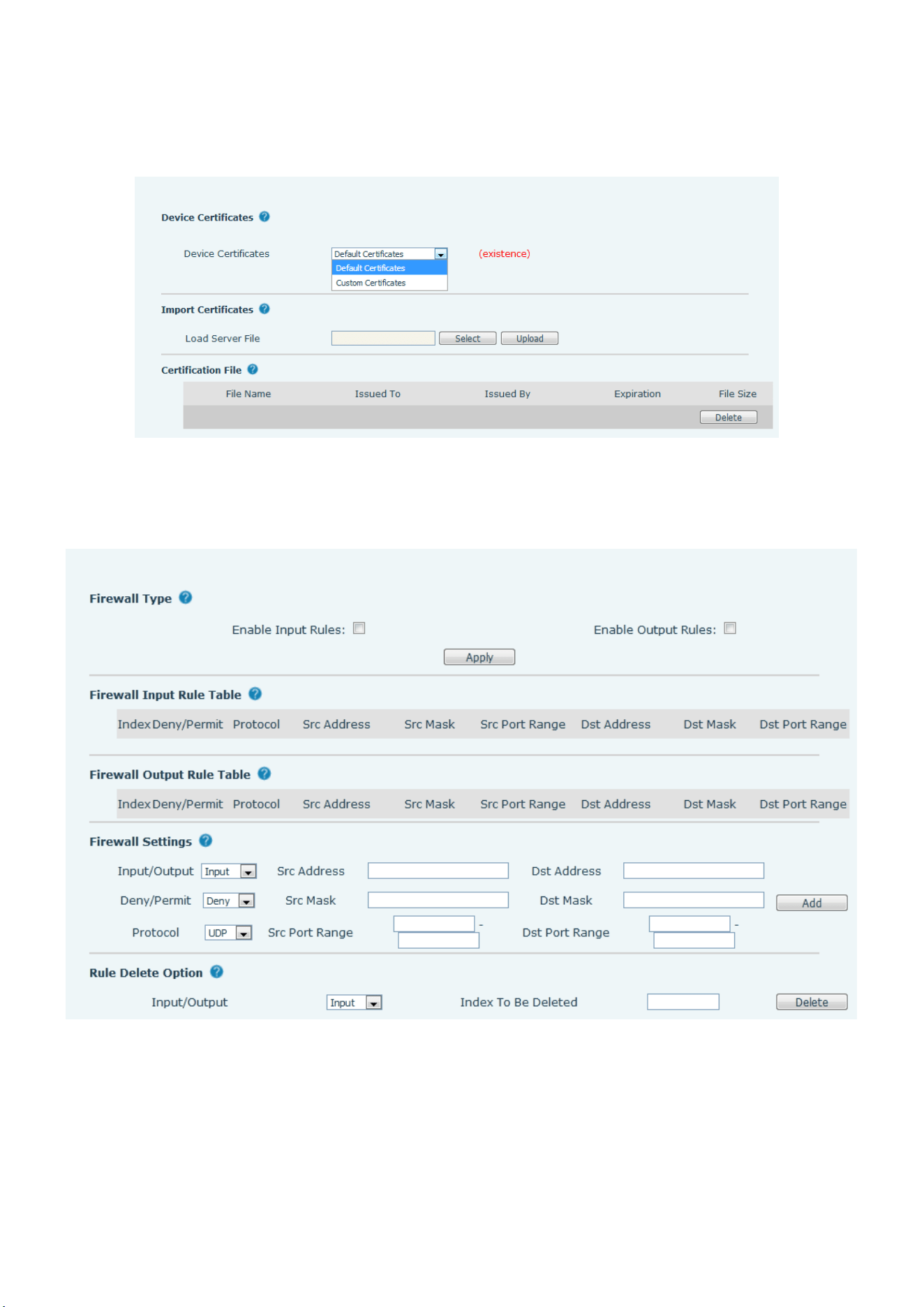Click Apply firewall type button
Viewport: 924px width, 1307px height.
click(x=479, y=657)
